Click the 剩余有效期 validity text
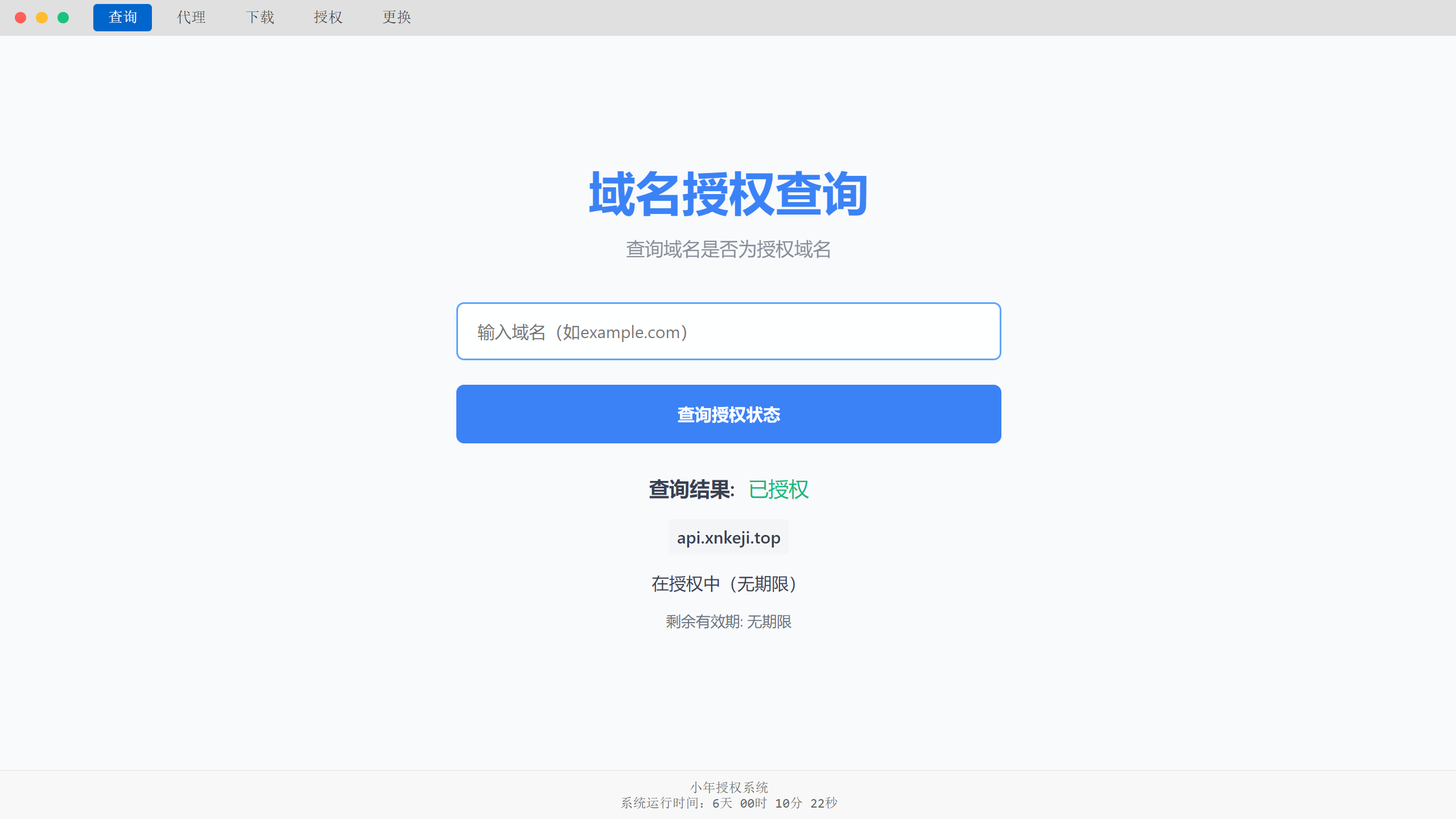This screenshot has width=1456, height=819. (x=727, y=622)
